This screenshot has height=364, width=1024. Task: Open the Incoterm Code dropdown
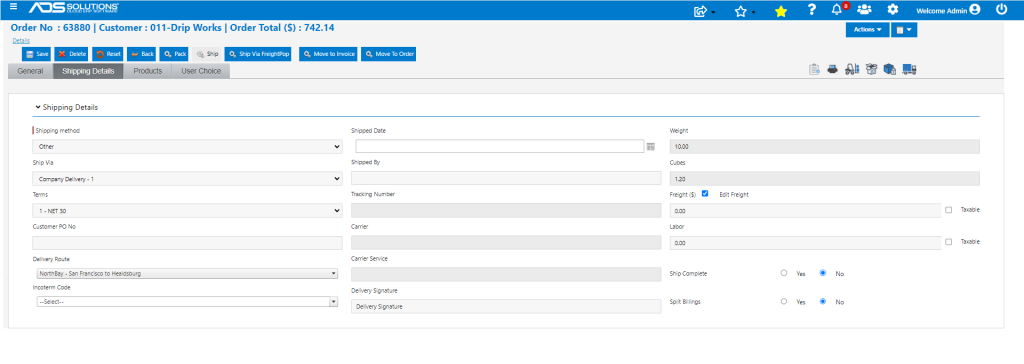coord(187,302)
